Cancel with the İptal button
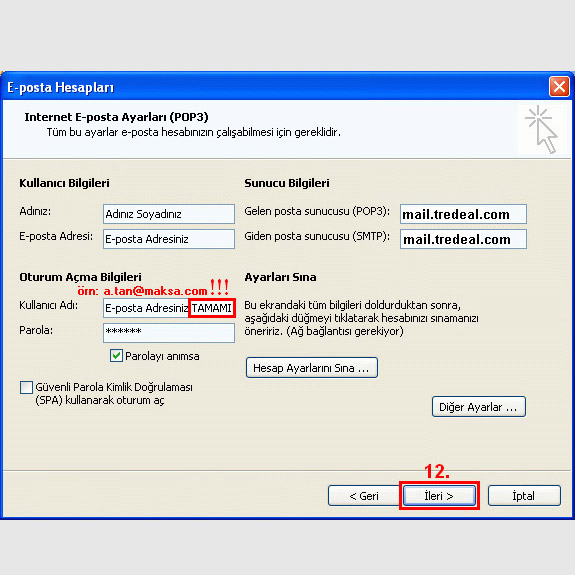 (524, 496)
